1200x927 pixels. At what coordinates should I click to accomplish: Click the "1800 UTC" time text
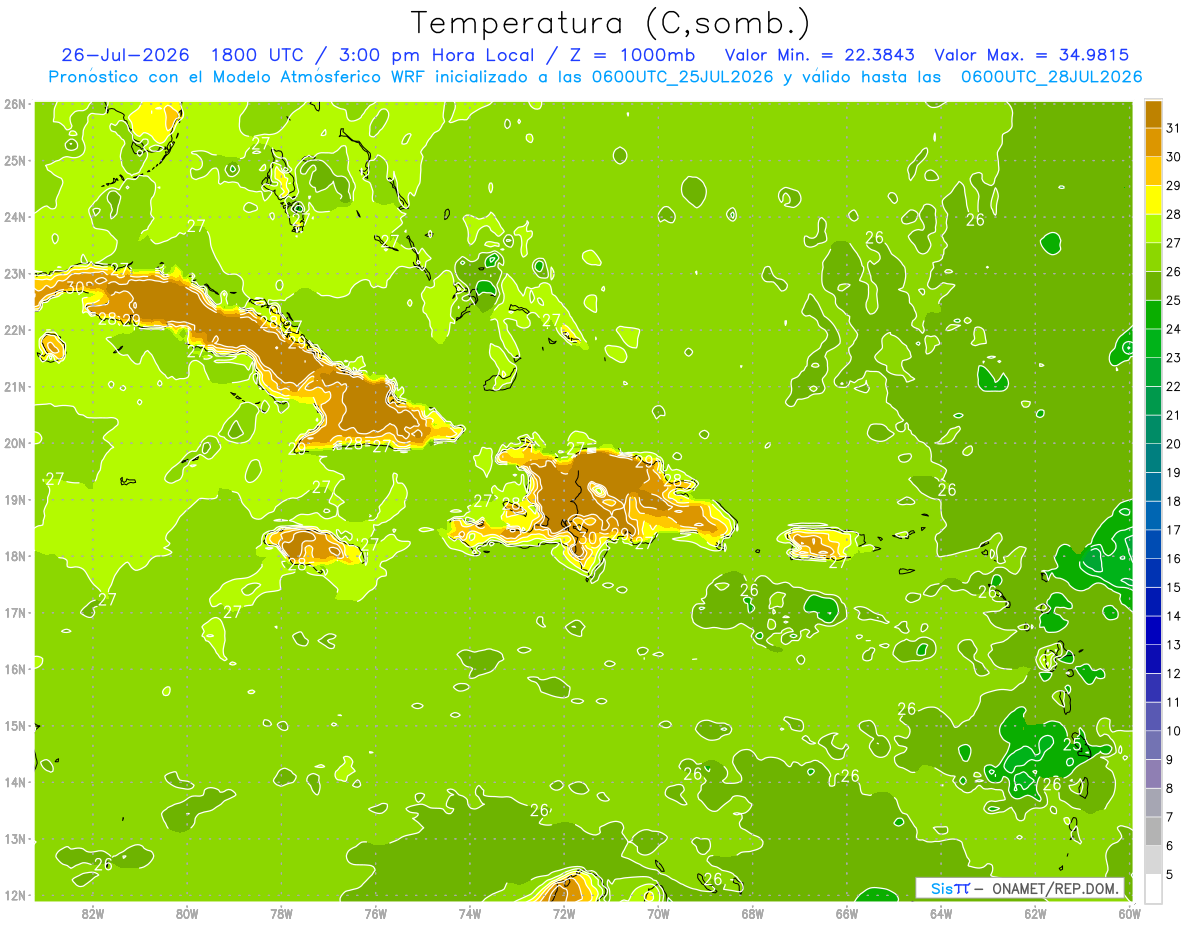(258, 55)
